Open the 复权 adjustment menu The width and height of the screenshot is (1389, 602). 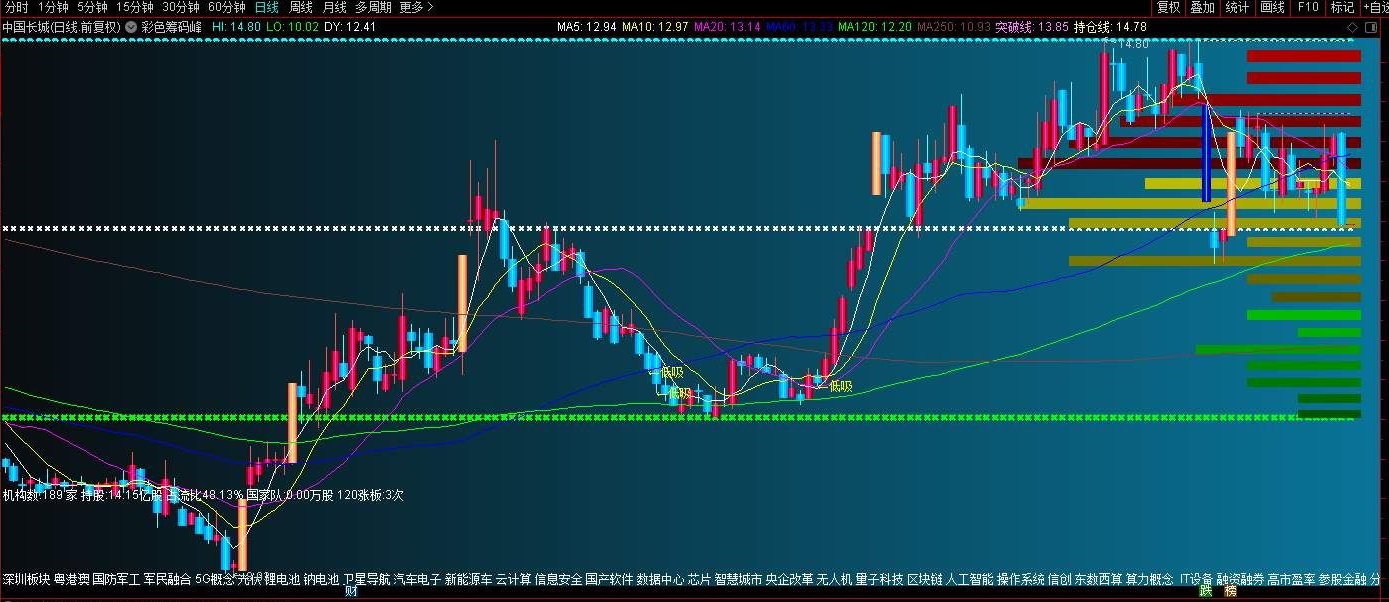(1168, 7)
